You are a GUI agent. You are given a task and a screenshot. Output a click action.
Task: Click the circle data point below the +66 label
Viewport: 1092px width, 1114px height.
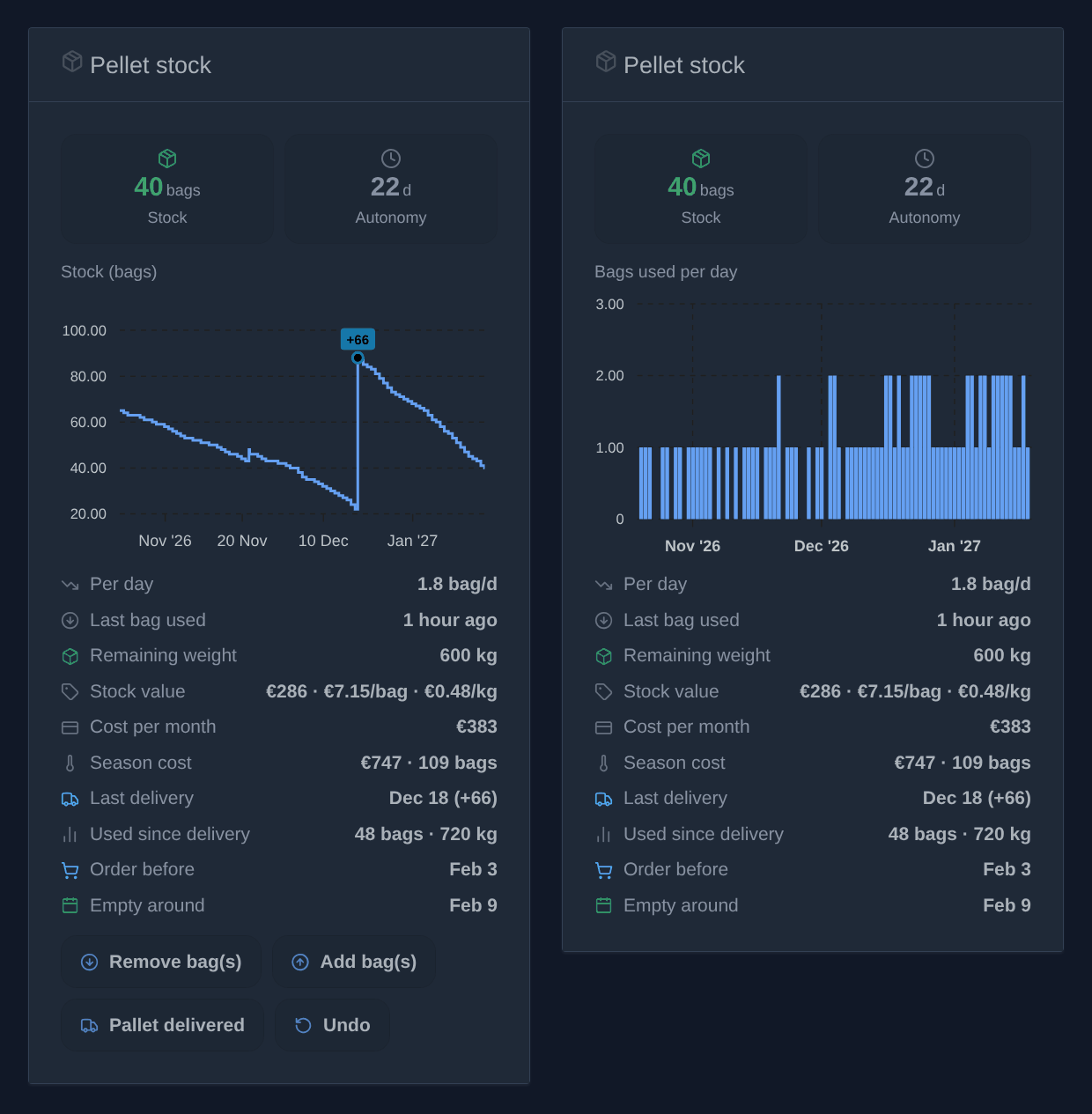pyautogui.click(x=358, y=358)
